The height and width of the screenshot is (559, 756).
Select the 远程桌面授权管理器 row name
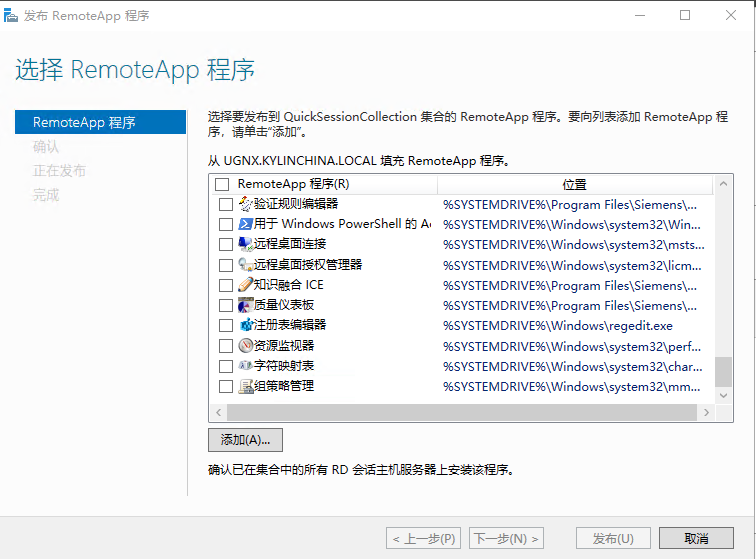308,265
